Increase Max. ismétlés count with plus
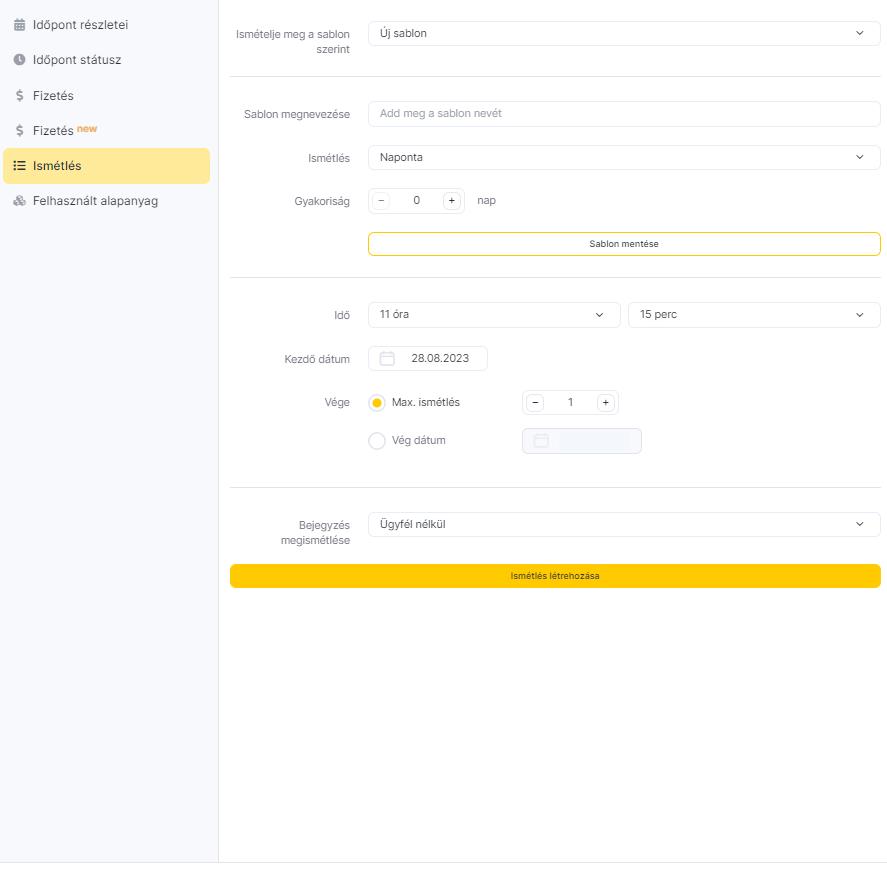Screen dimensions: 887x883 click(x=605, y=403)
